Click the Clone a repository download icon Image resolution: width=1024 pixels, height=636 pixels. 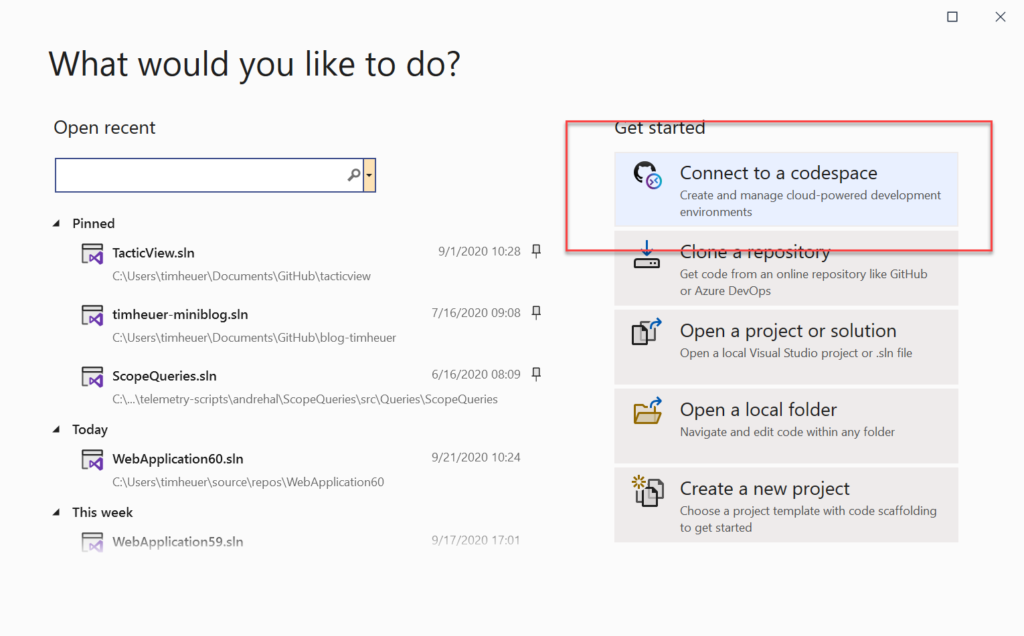click(x=647, y=254)
